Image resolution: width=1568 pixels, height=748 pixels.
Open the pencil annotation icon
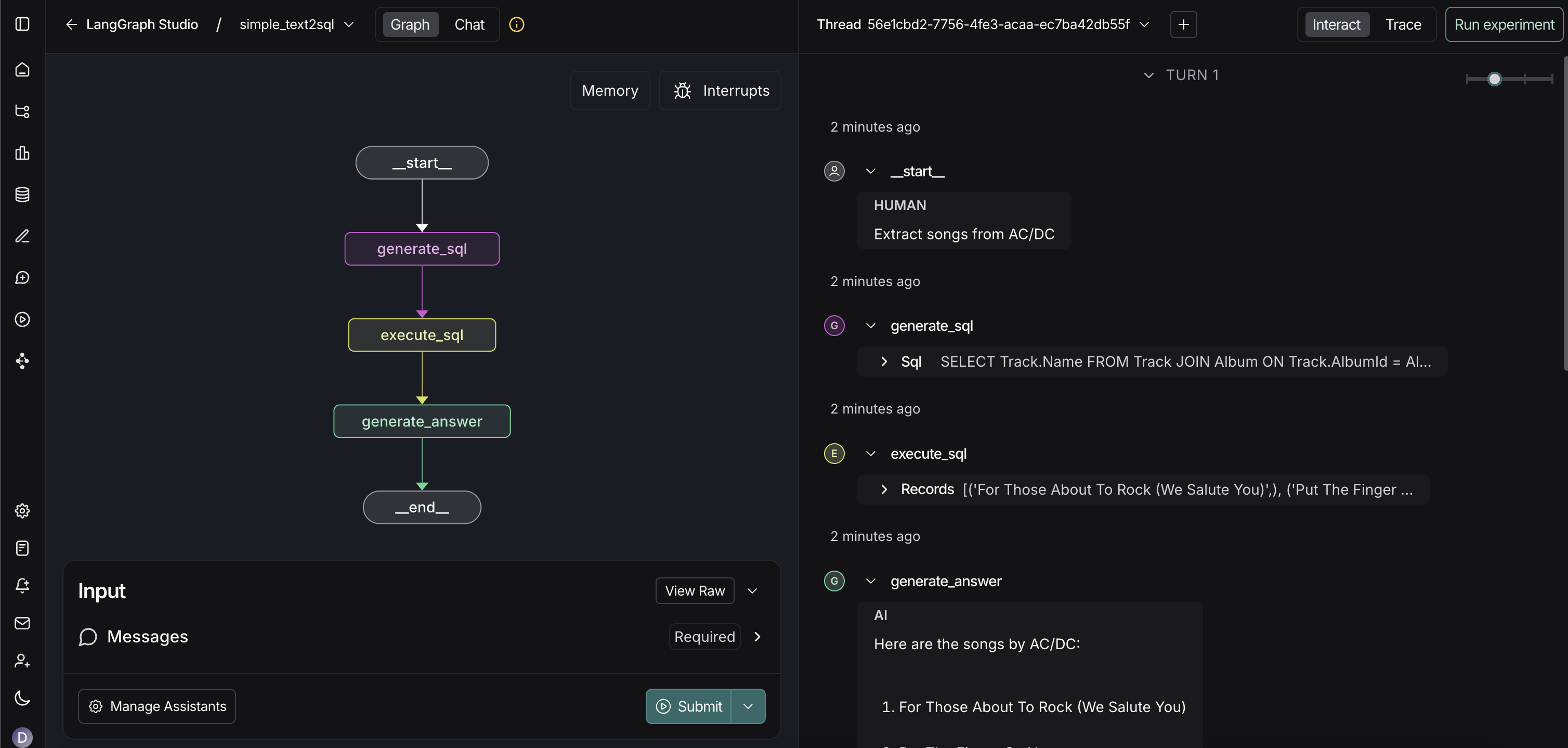22,236
